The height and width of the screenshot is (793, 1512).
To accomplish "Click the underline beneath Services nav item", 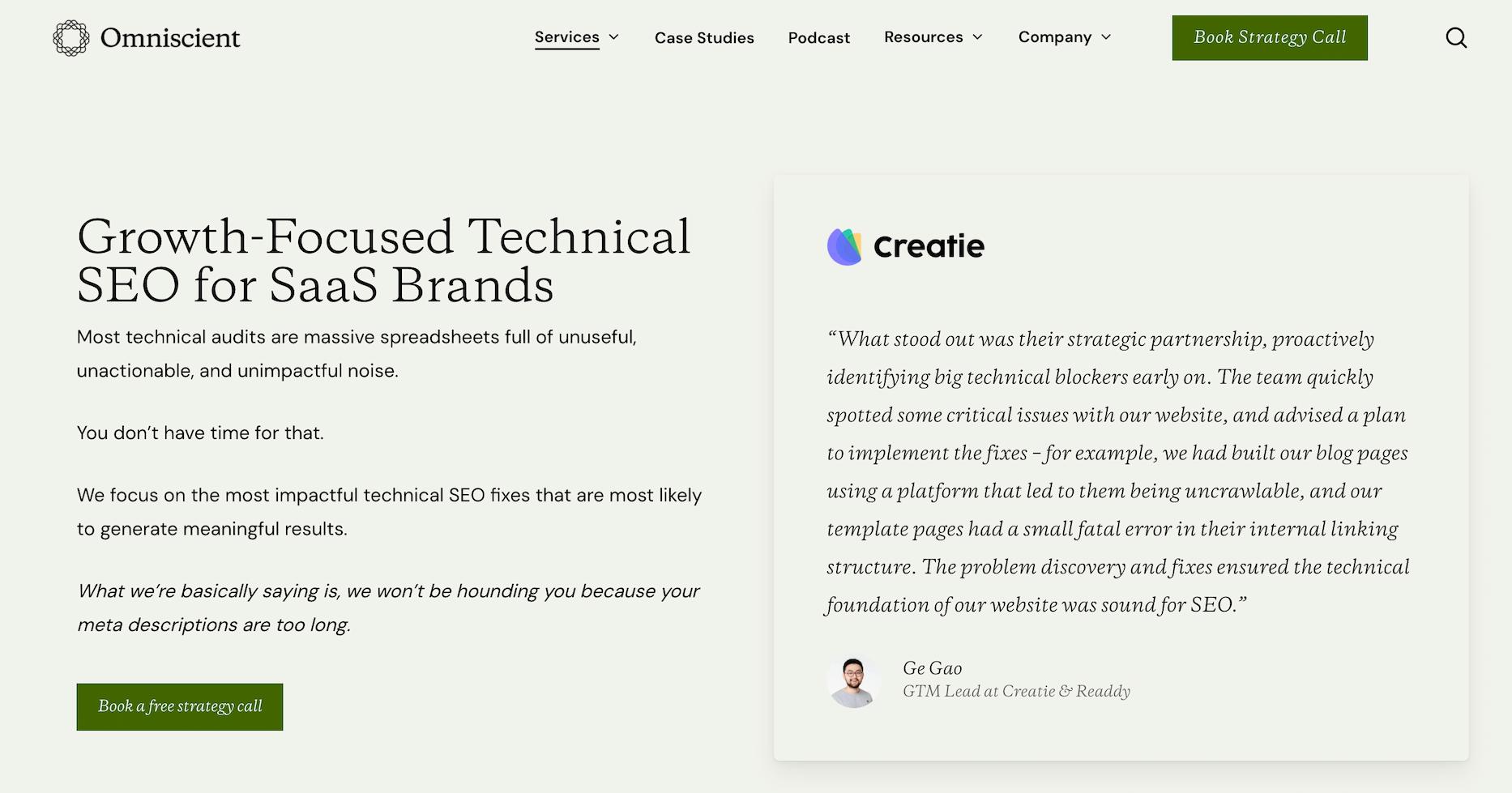I will pyautogui.click(x=566, y=49).
